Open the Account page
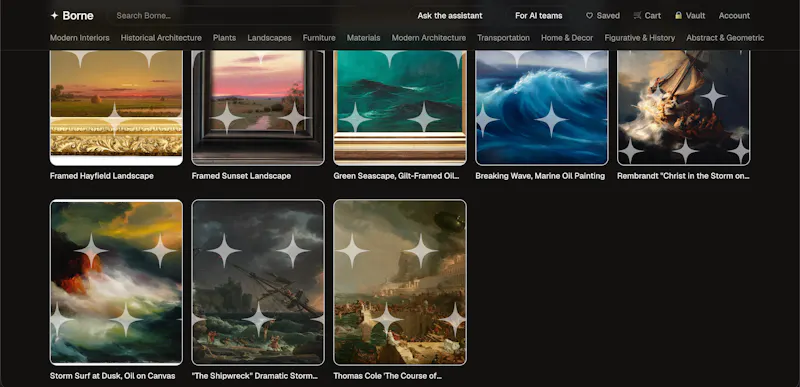Image resolution: width=800 pixels, height=387 pixels. (734, 16)
